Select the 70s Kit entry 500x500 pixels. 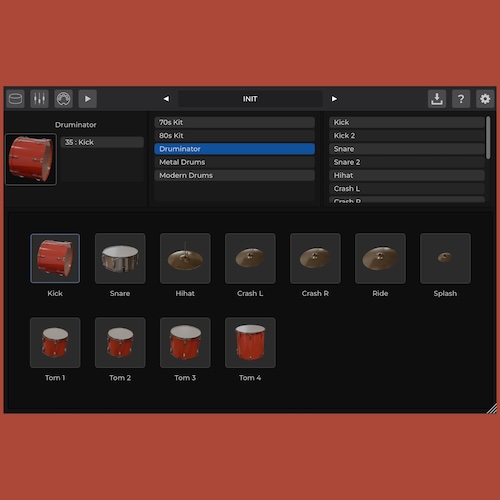pyautogui.click(x=234, y=122)
